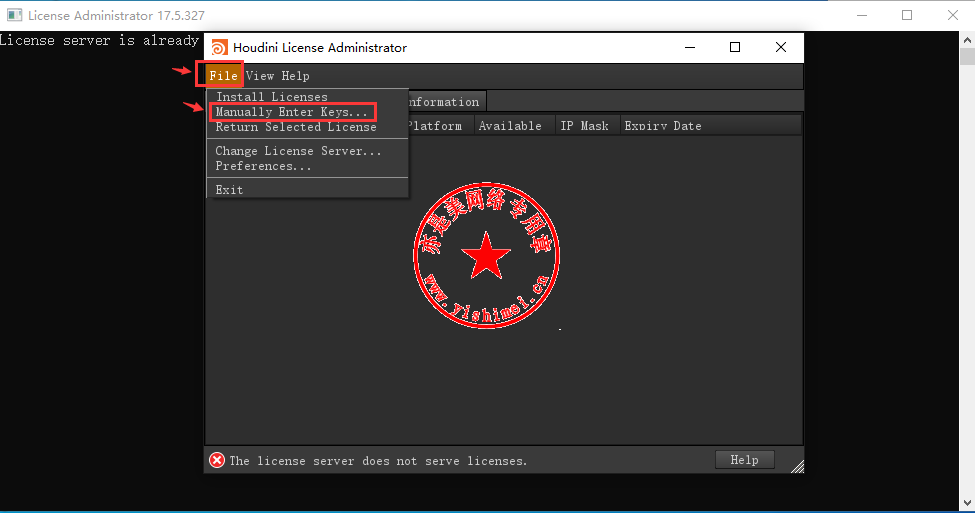Click the console scrollbar down arrow
Screen dimensions: 975x513
point(968,502)
